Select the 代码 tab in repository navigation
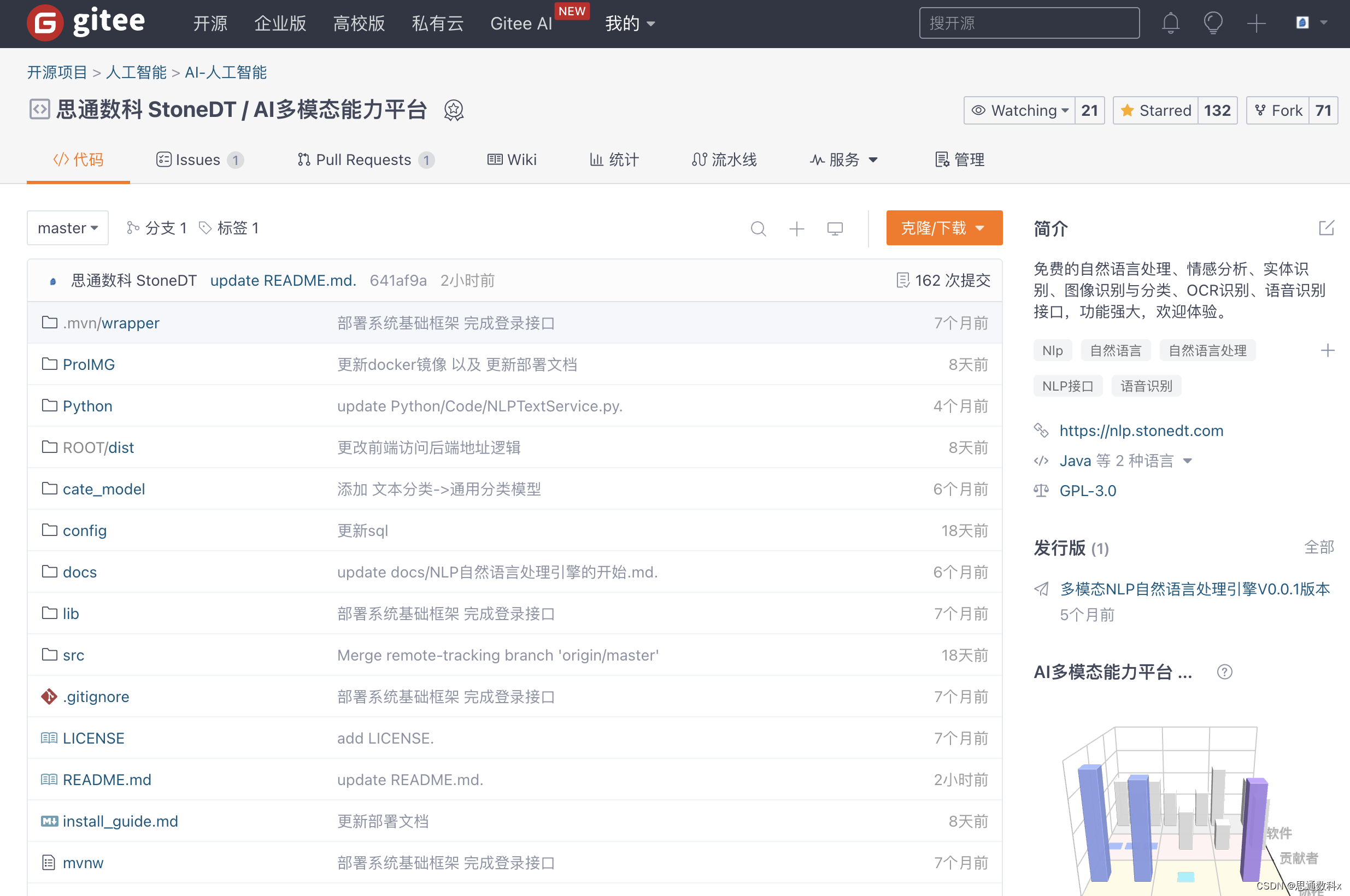The width and height of the screenshot is (1350, 896). click(x=78, y=159)
